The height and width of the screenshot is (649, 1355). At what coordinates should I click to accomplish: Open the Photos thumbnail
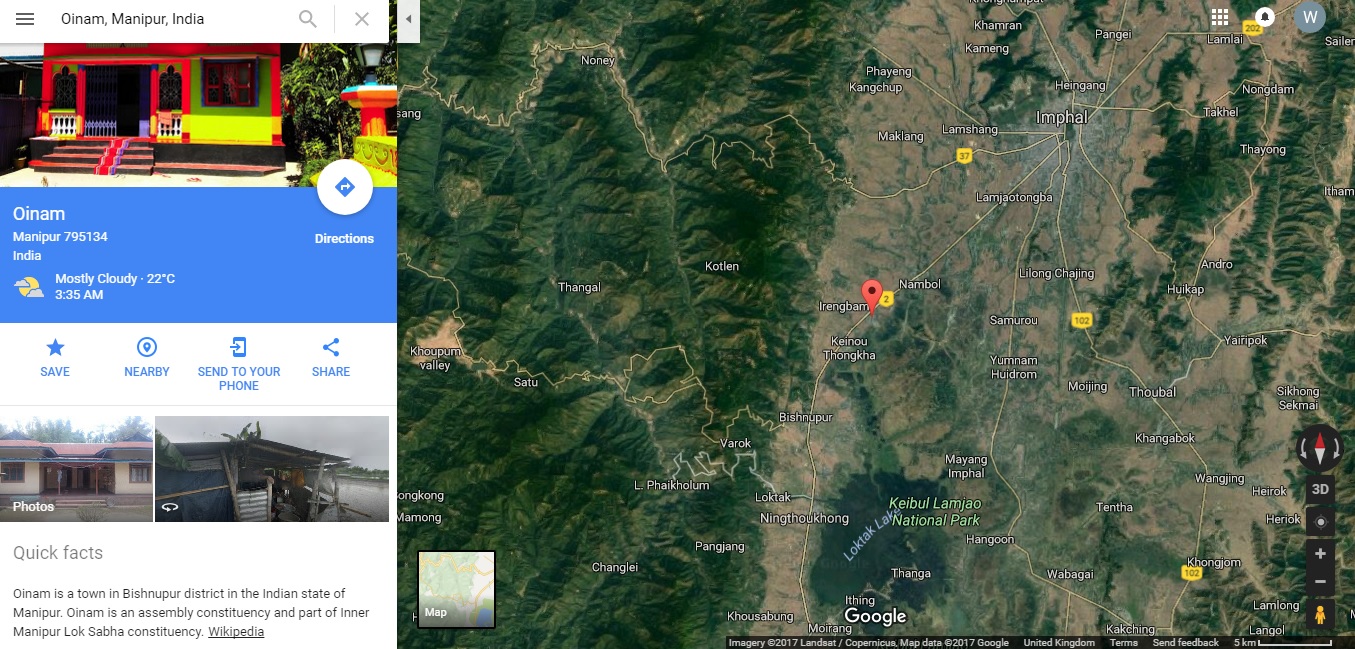(x=76, y=469)
